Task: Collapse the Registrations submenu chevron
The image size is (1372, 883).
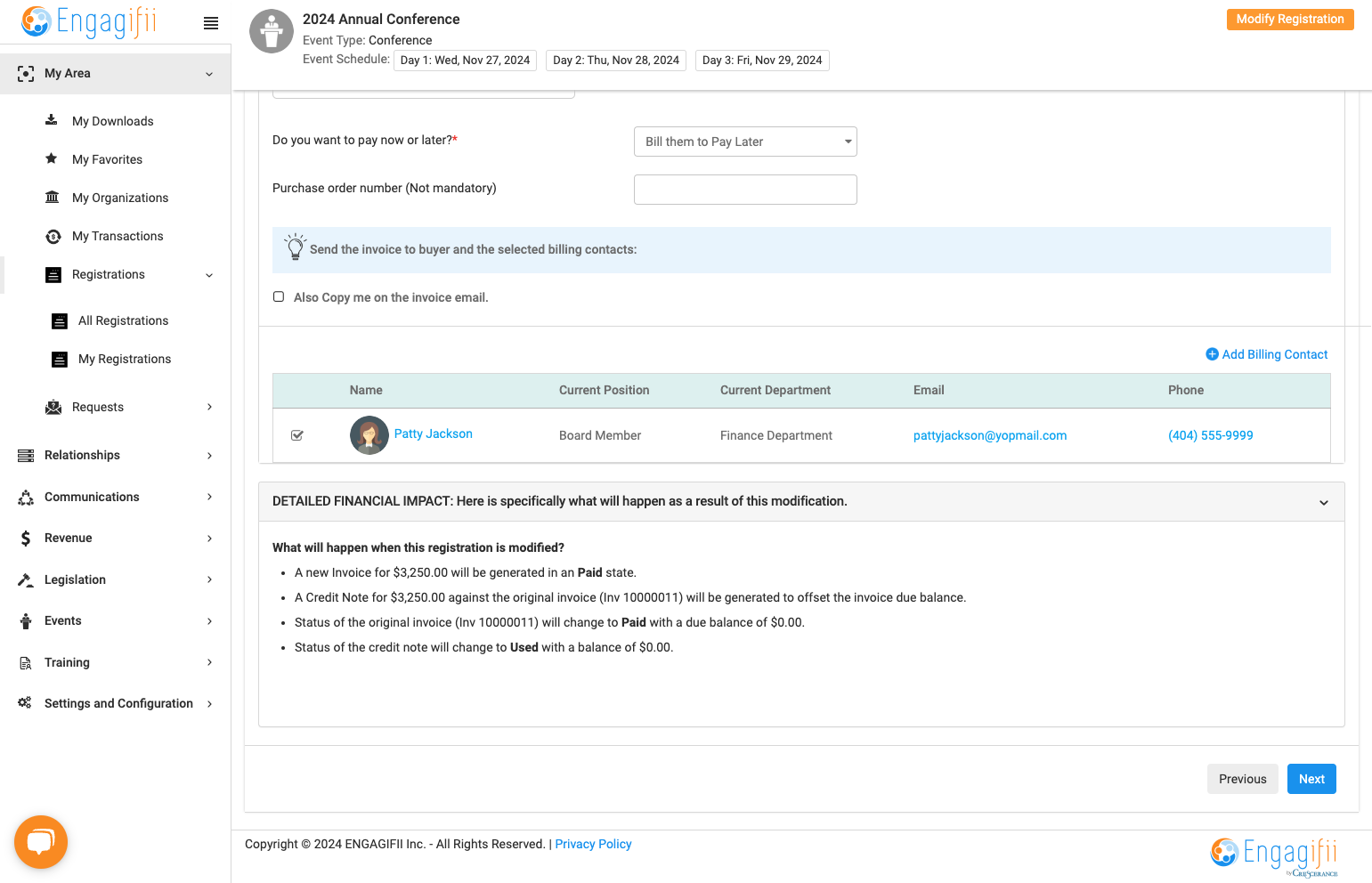Action: point(209,275)
